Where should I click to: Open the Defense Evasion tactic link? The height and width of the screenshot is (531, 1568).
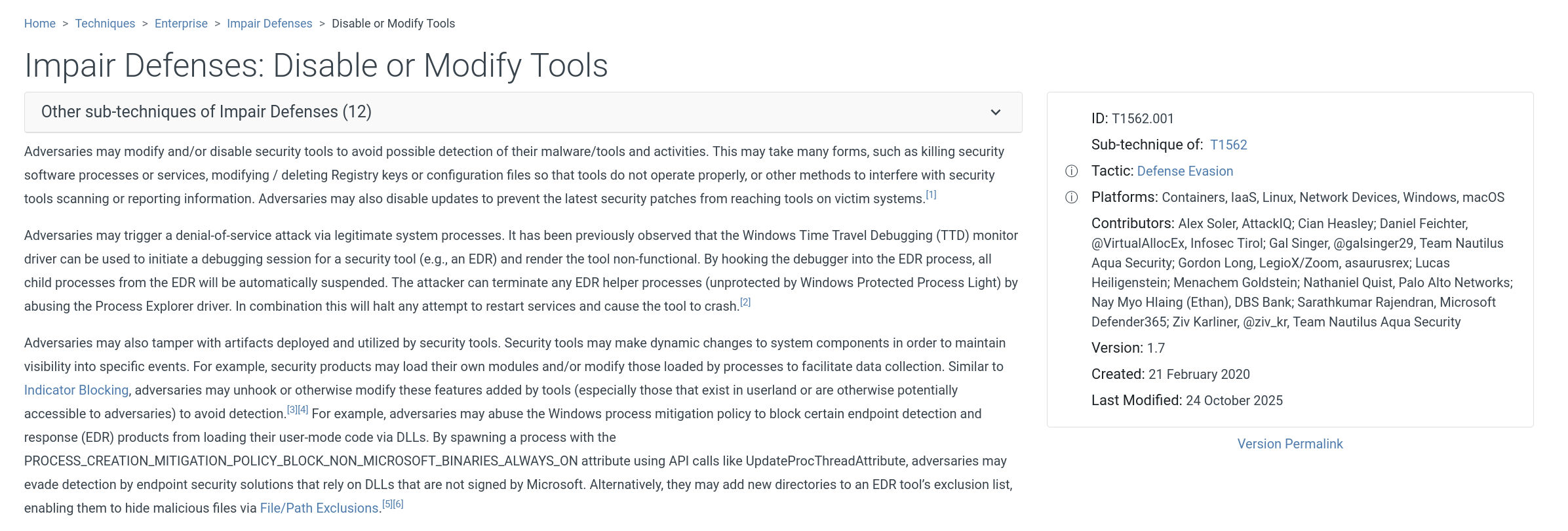click(x=1185, y=171)
